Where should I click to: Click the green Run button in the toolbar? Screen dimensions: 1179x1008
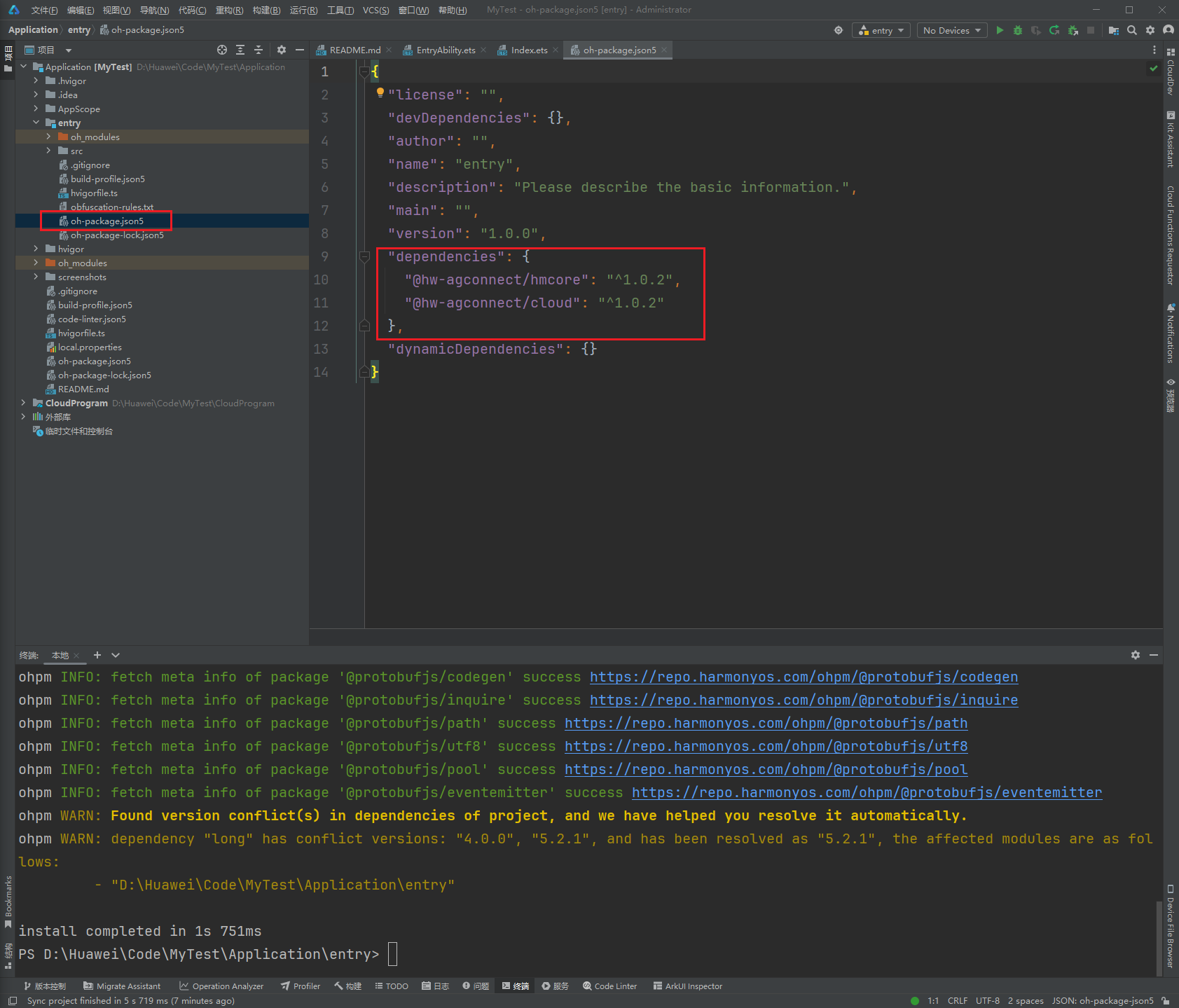click(1000, 30)
